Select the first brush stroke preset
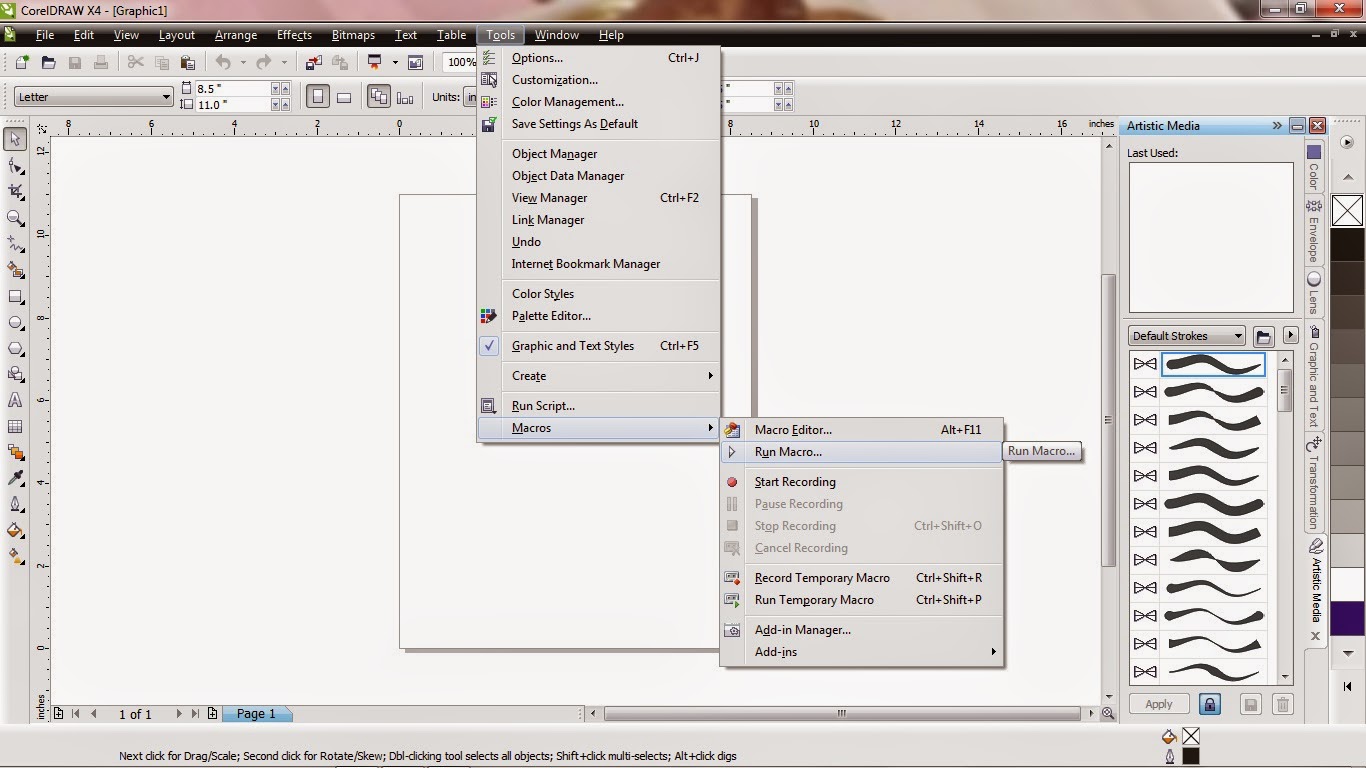Screen dimensions: 1366x768 tap(1213, 363)
